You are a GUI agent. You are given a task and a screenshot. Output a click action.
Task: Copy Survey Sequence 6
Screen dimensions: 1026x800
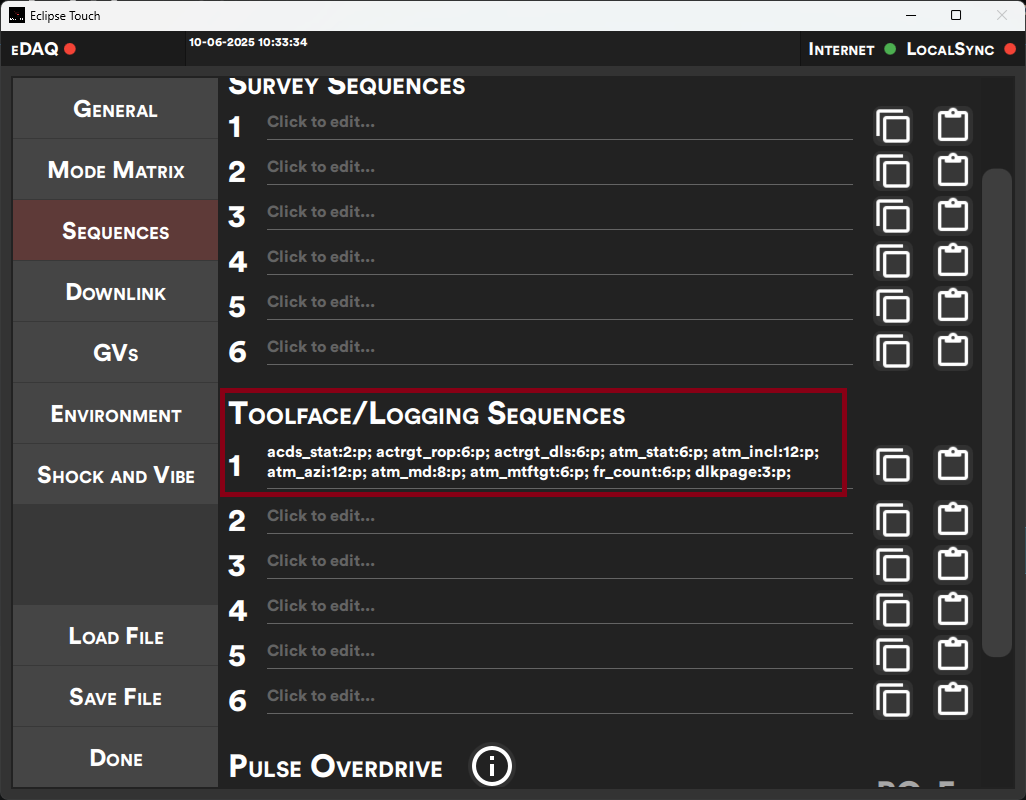893,352
